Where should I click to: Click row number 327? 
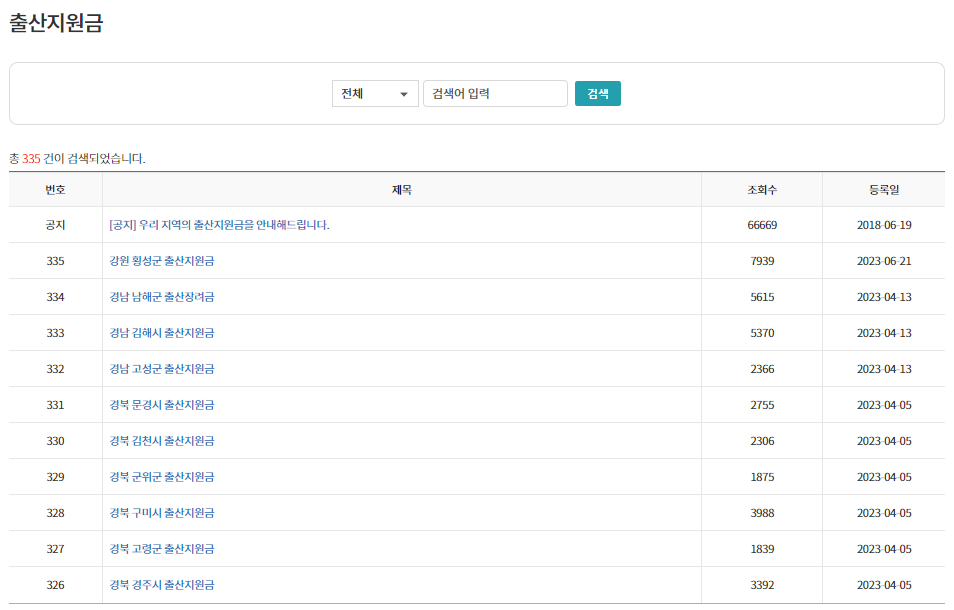[x=55, y=549]
